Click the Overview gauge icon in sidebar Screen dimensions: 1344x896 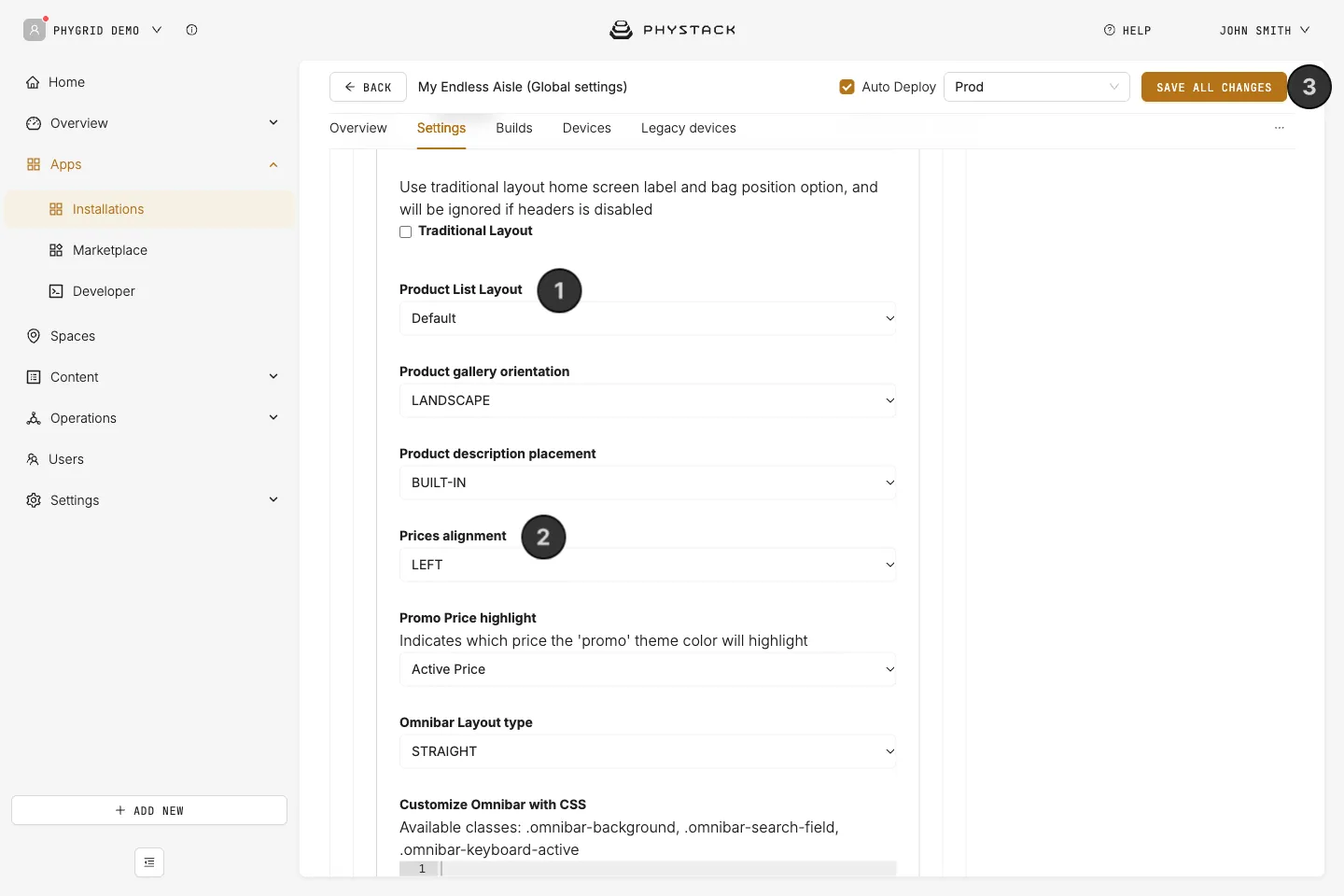point(34,123)
